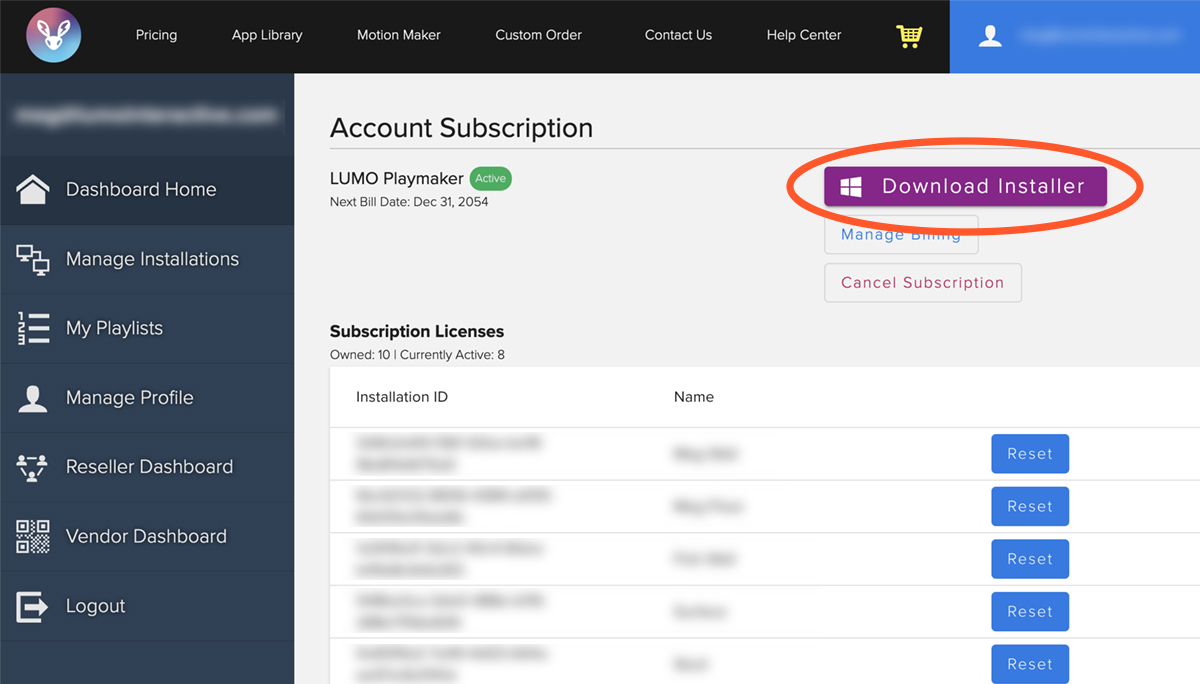Reset the second listed installation license
This screenshot has width=1200, height=684.
(1030, 506)
